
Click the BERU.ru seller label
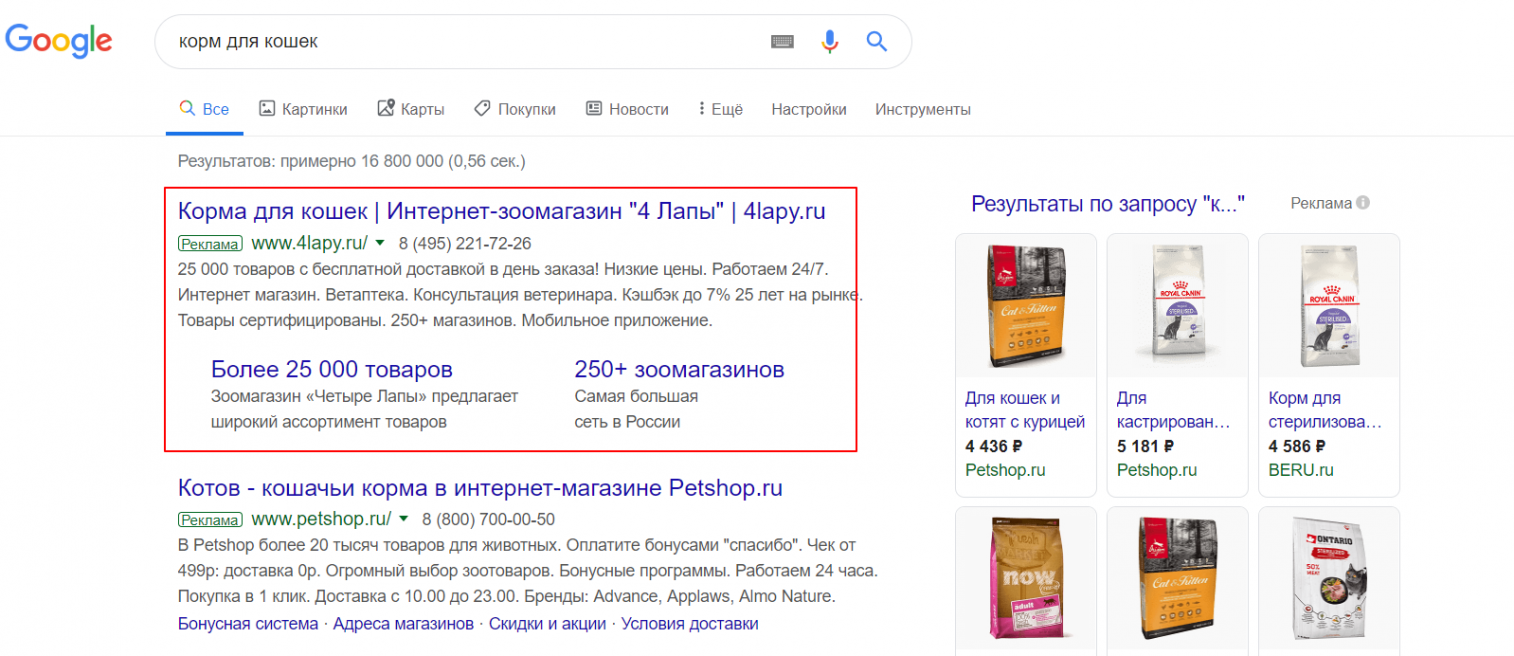[1301, 470]
